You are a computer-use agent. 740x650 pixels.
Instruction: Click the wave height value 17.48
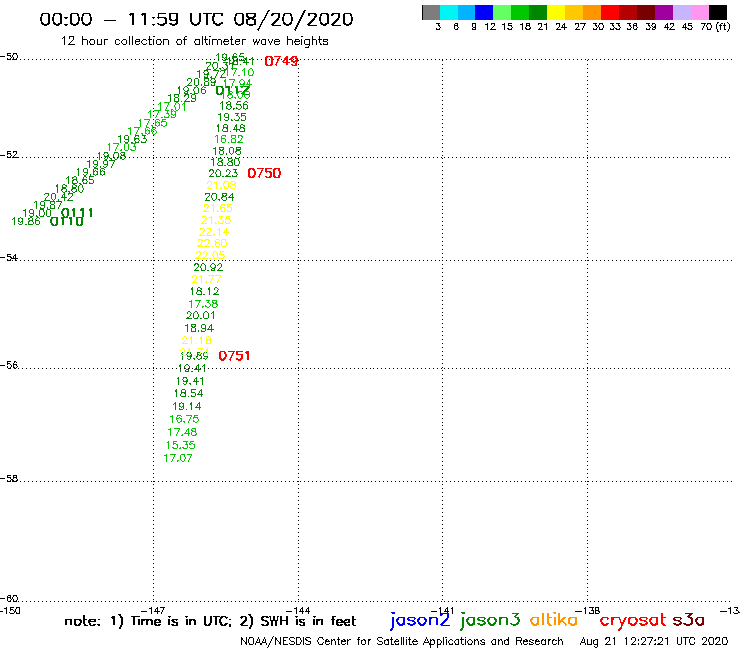pos(182,432)
